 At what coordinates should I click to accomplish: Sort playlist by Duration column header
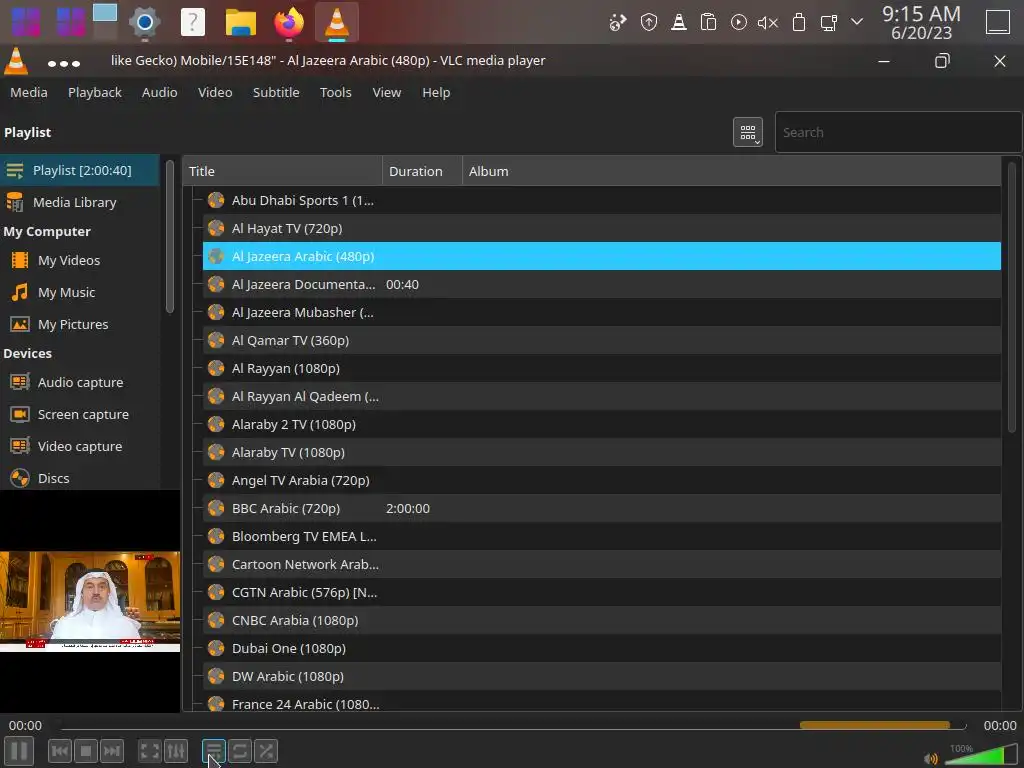423,171
